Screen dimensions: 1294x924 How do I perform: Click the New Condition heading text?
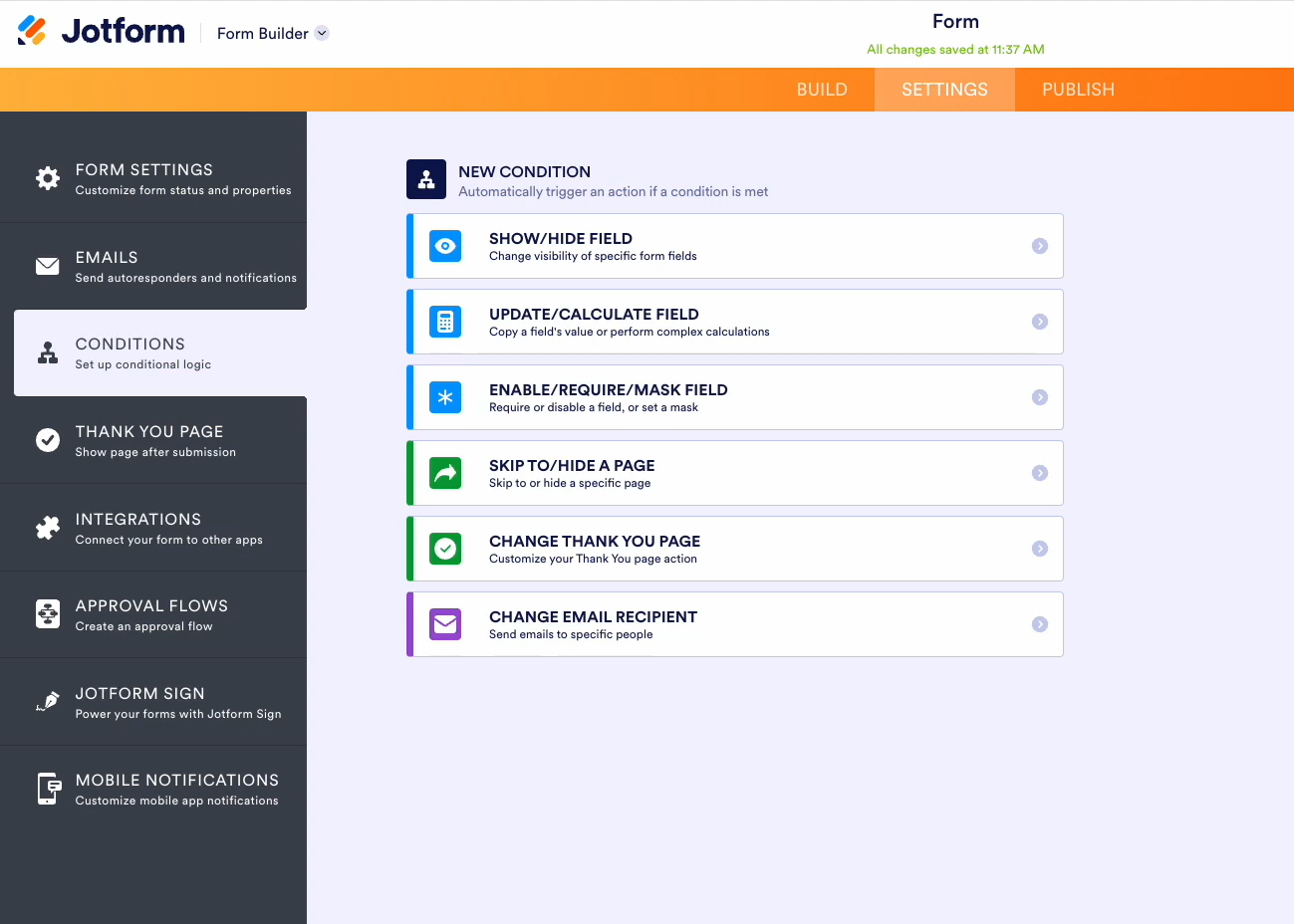(524, 171)
